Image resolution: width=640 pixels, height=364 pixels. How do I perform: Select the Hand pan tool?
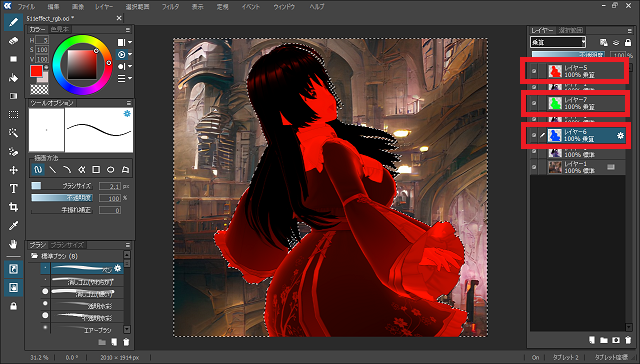point(13,244)
